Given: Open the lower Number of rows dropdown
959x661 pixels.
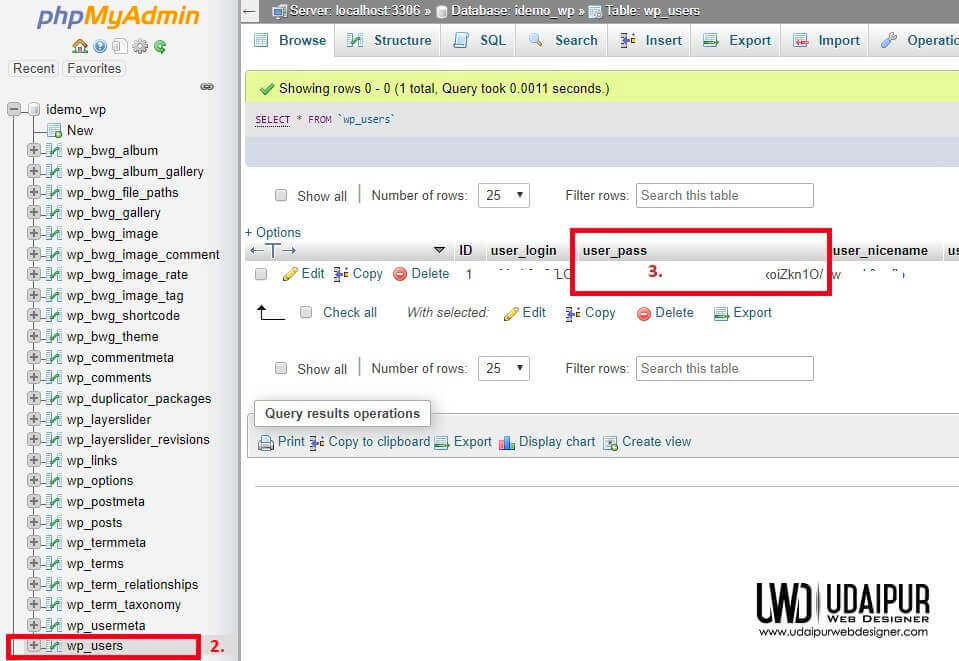Looking at the screenshot, I should point(503,368).
